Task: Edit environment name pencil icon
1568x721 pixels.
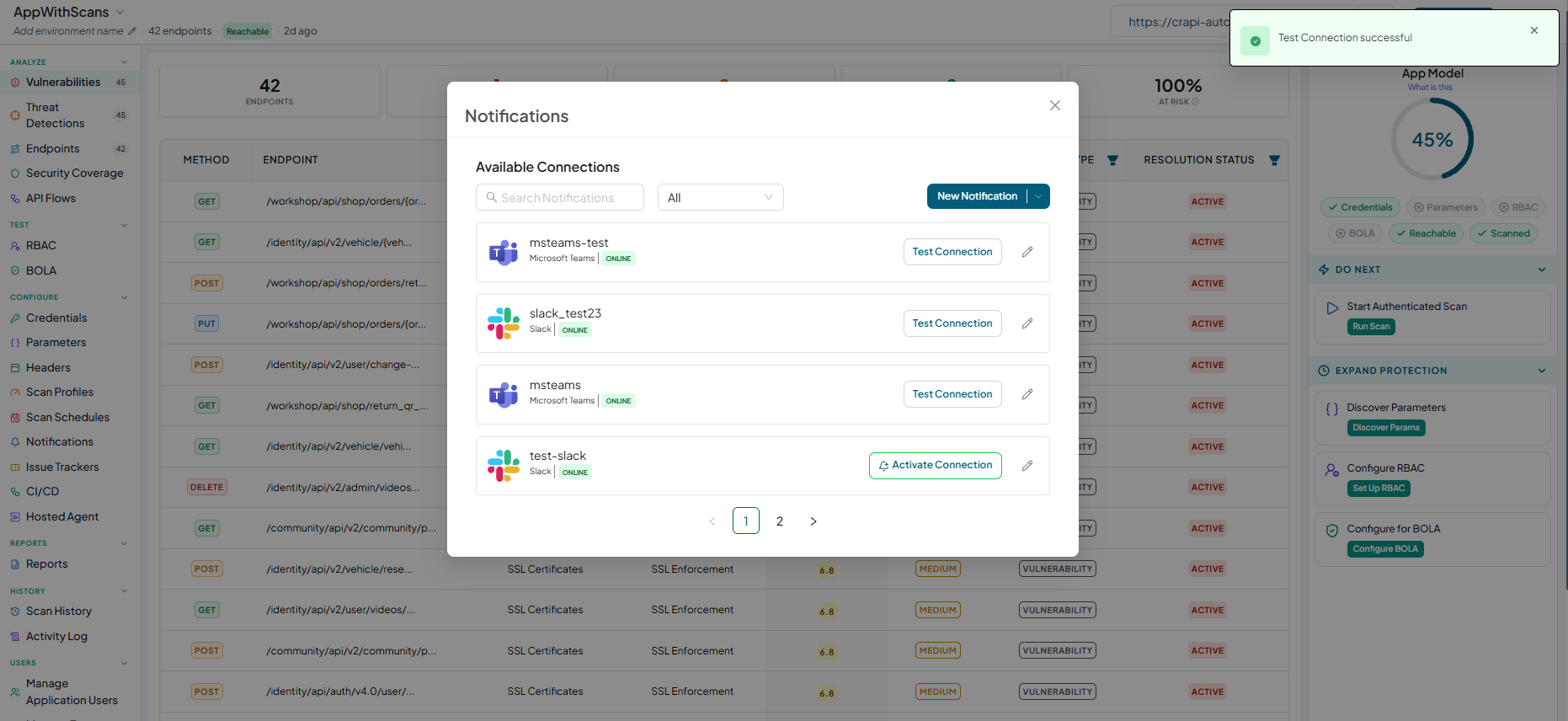Action: (x=131, y=31)
